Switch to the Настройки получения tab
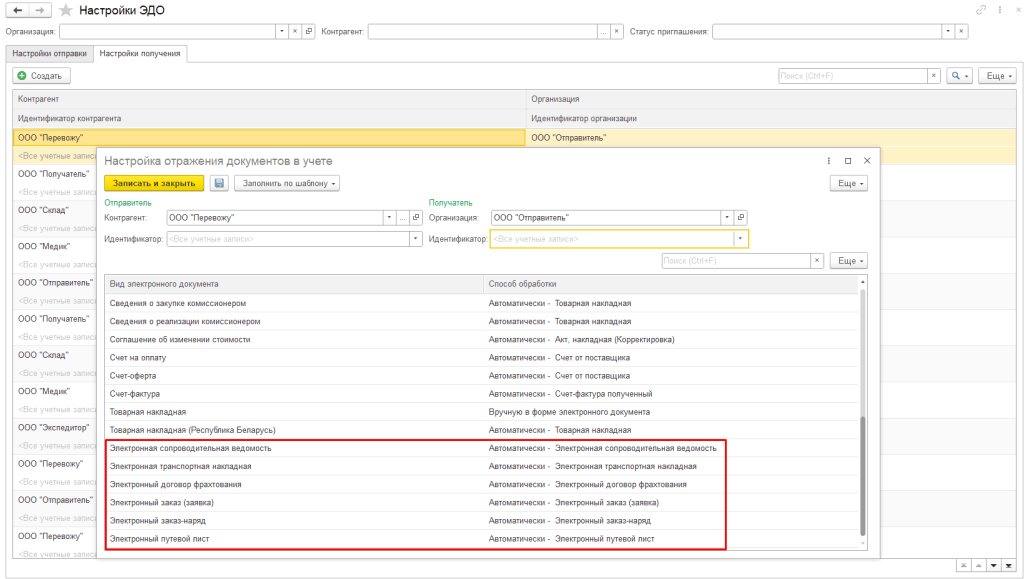Screen dimensions: 1024x579 (140, 54)
